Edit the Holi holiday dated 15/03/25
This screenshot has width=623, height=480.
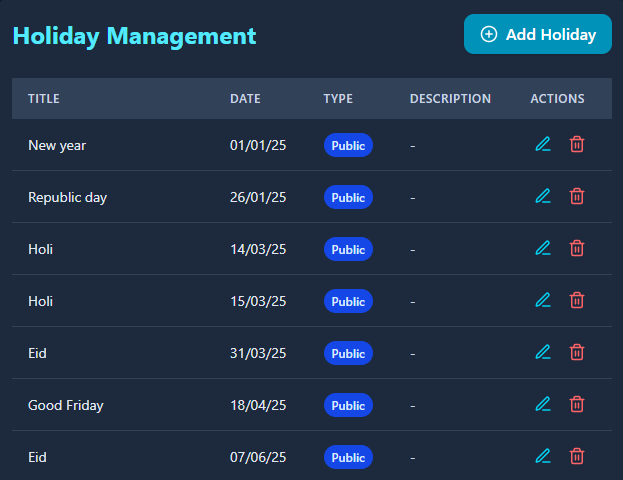(543, 301)
